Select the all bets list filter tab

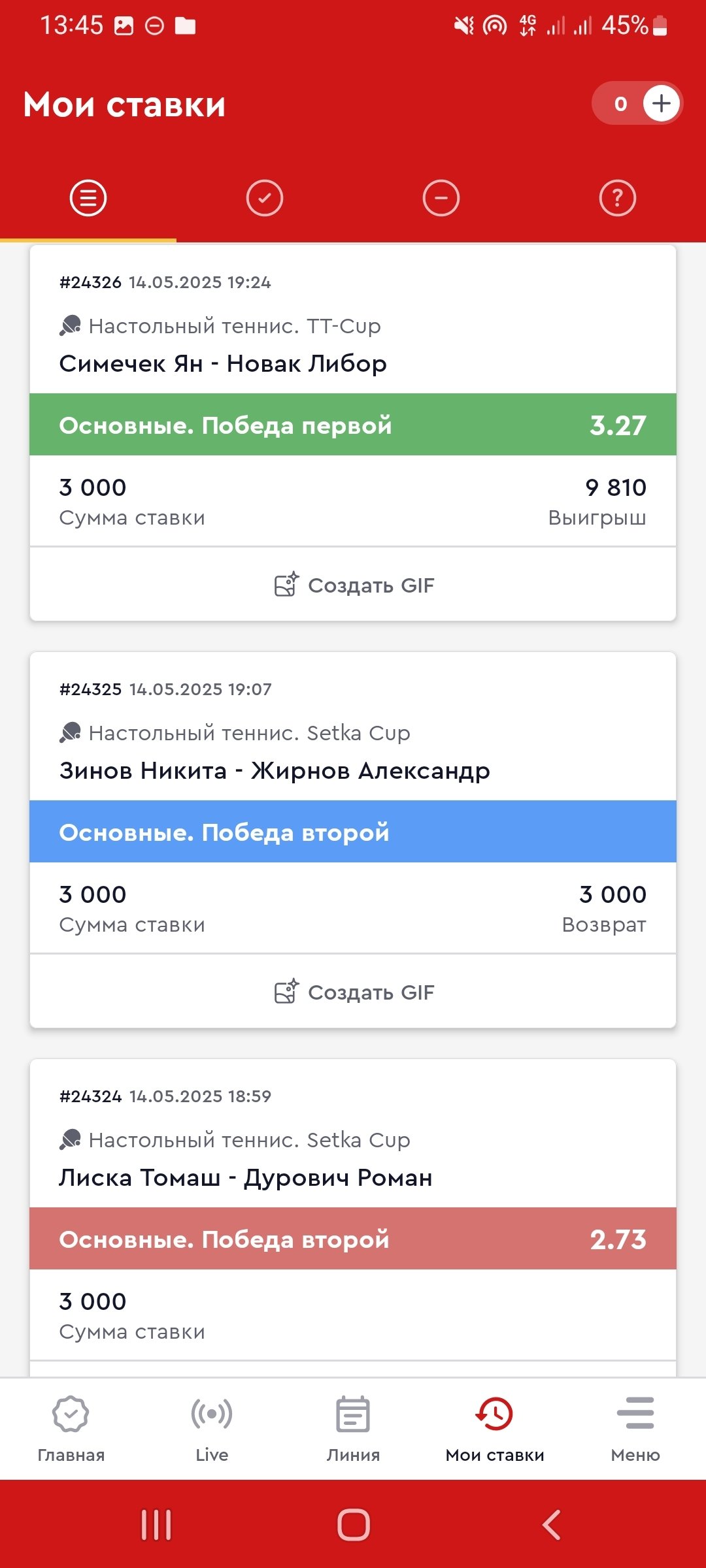coord(88,198)
